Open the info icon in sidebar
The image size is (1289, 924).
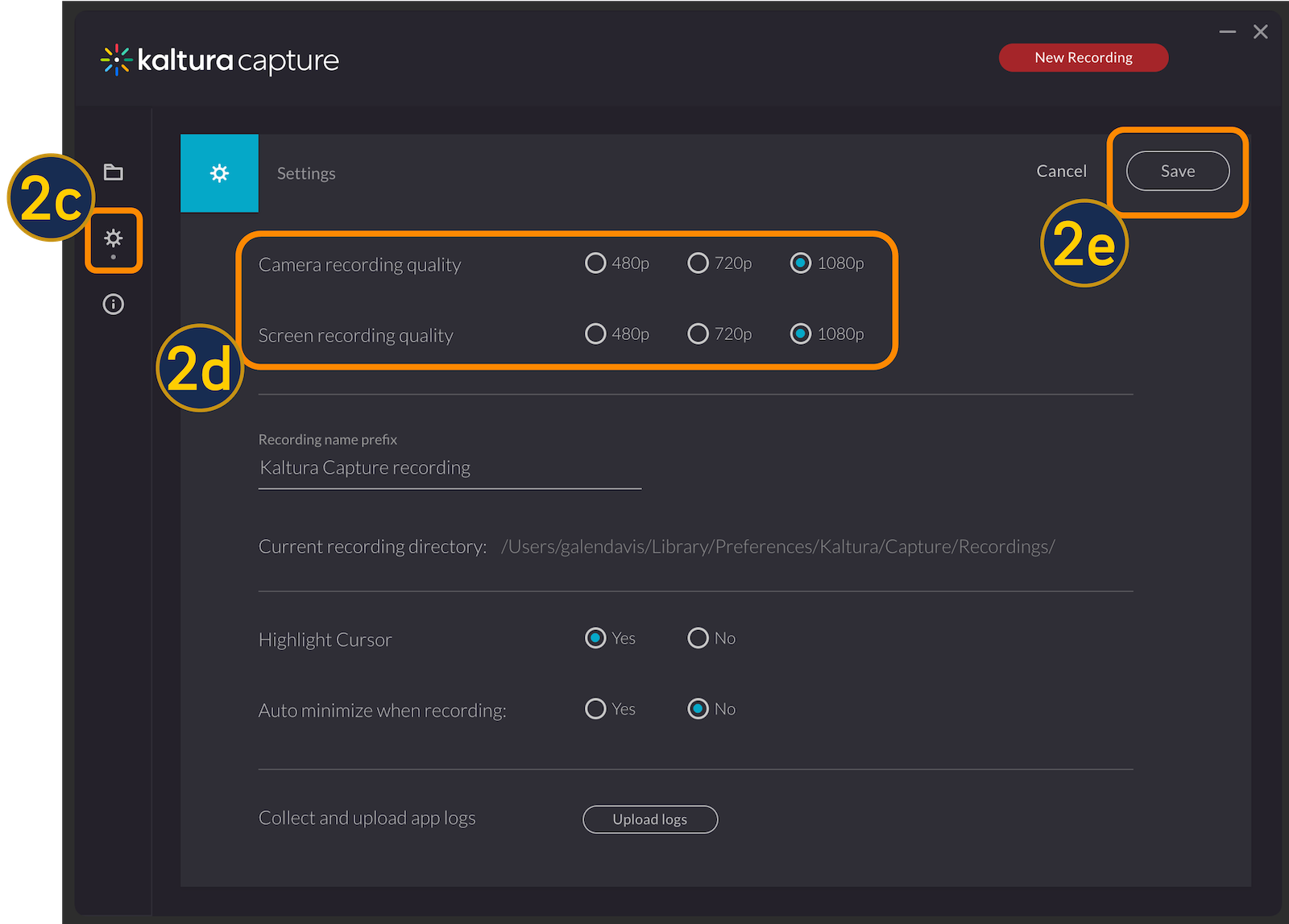114,305
